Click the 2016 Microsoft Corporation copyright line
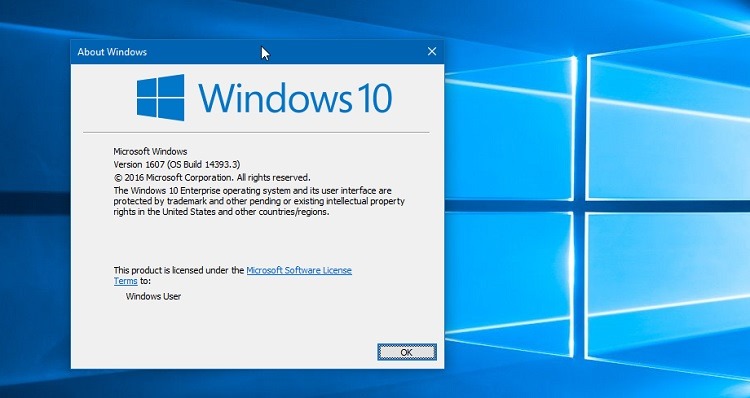 (x=212, y=177)
